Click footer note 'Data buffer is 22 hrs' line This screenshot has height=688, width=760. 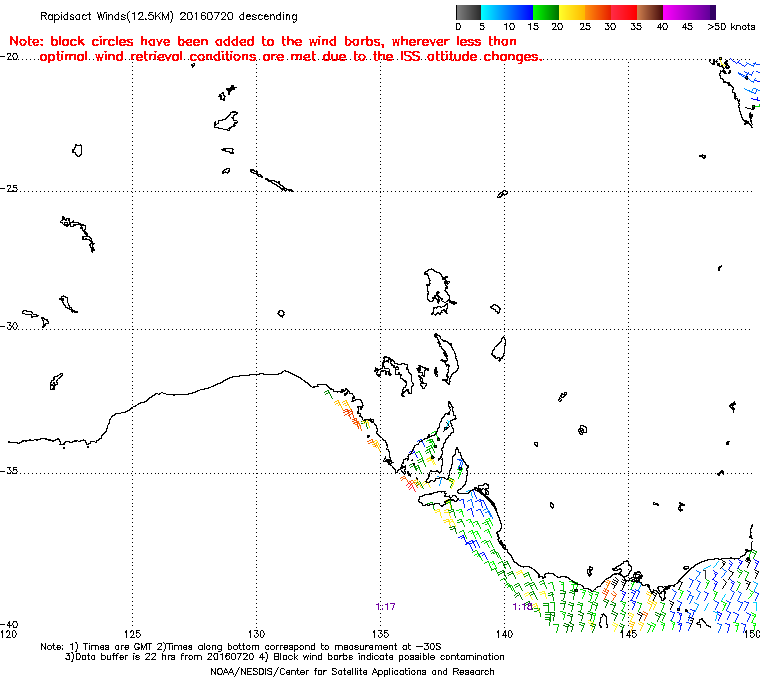[x=285, y=657]
